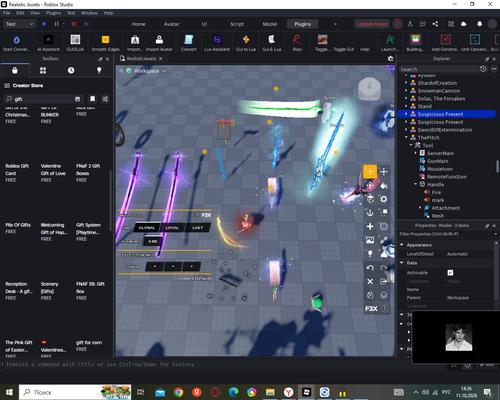
Task: Set F3X move axes to Local
Action: (172, 228)
